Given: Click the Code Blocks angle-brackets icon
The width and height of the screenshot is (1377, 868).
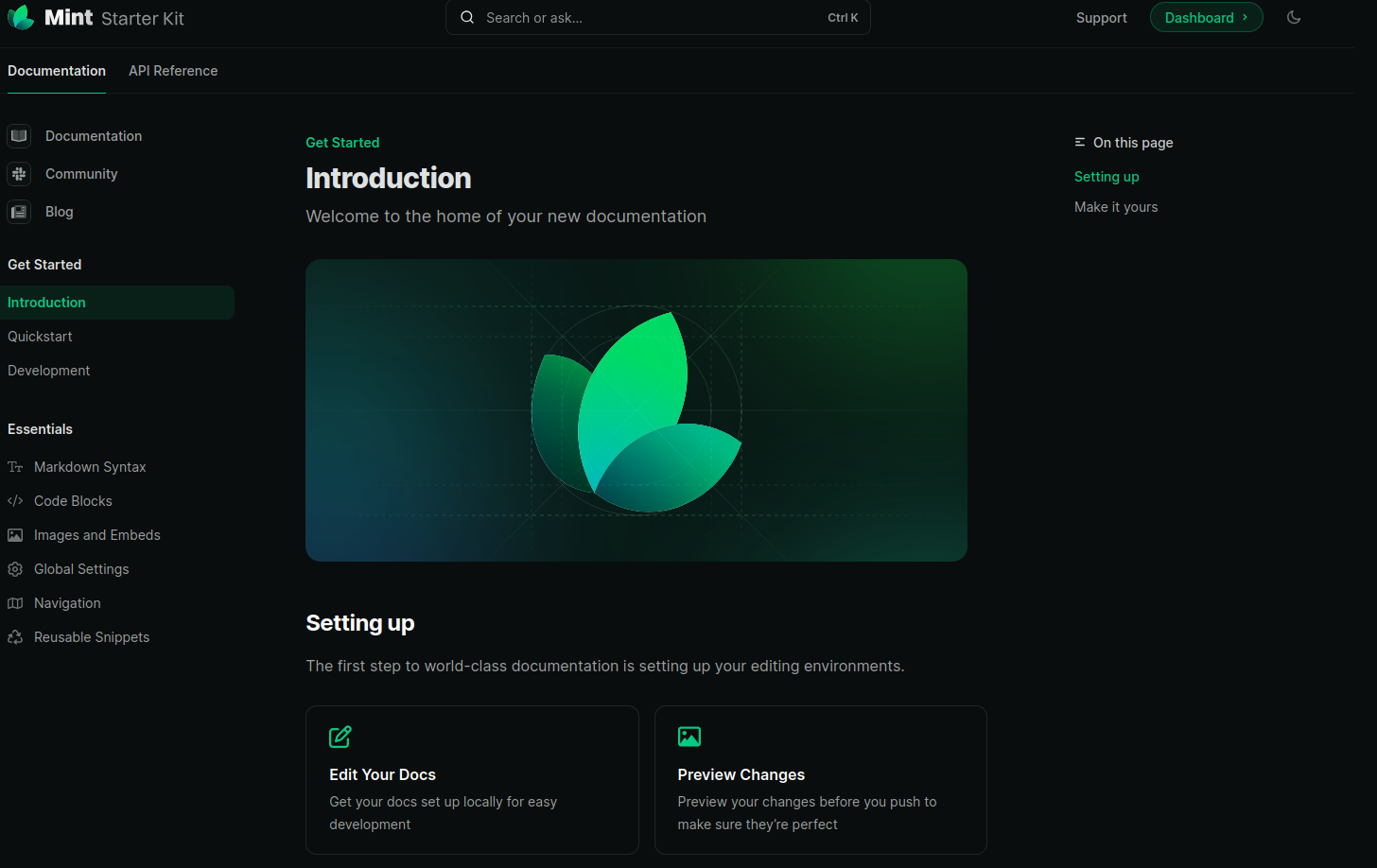Looking at the screenshot, I should tap(15, 500).
